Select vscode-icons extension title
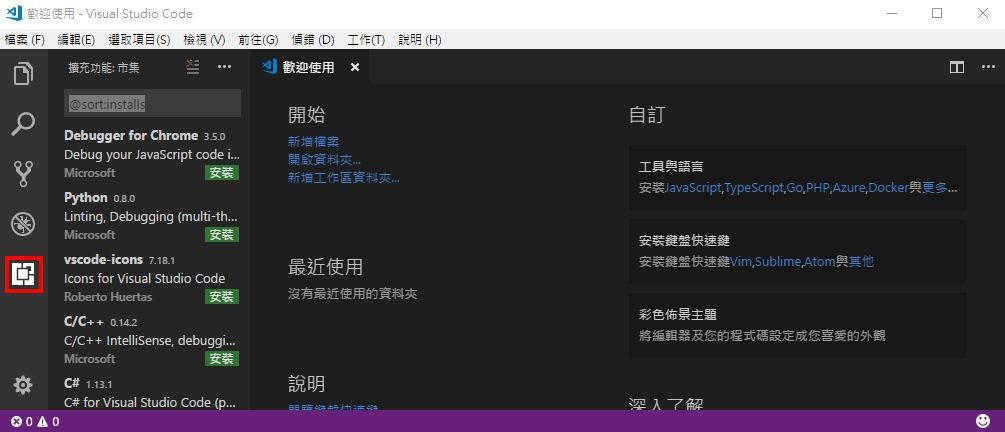Screen dimensions: 1005x432 coord(103,260)
